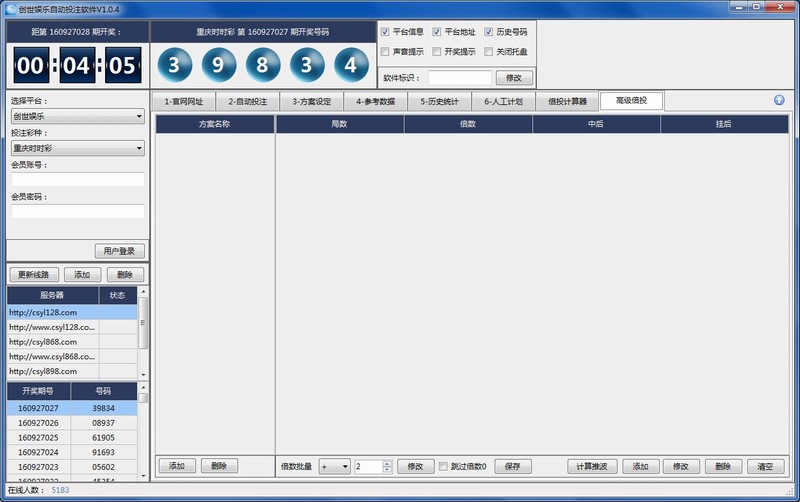Click the 计算推波 button
This screenshot has width=800, height=502.
(x=592, y=466)
